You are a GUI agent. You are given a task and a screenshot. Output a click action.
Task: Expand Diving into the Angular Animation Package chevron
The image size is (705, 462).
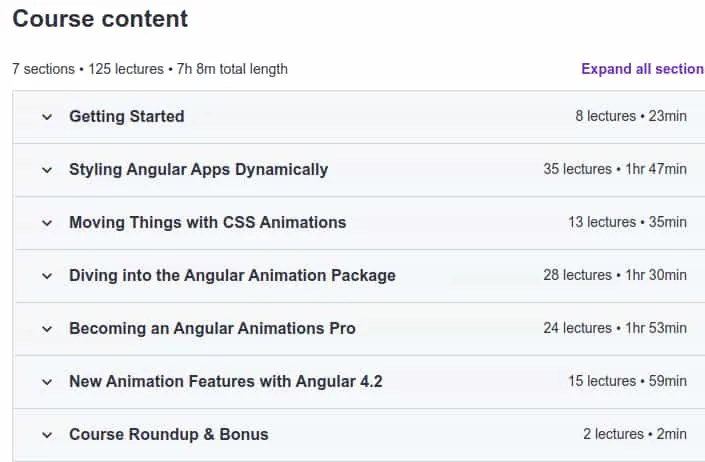click(47, 276)
